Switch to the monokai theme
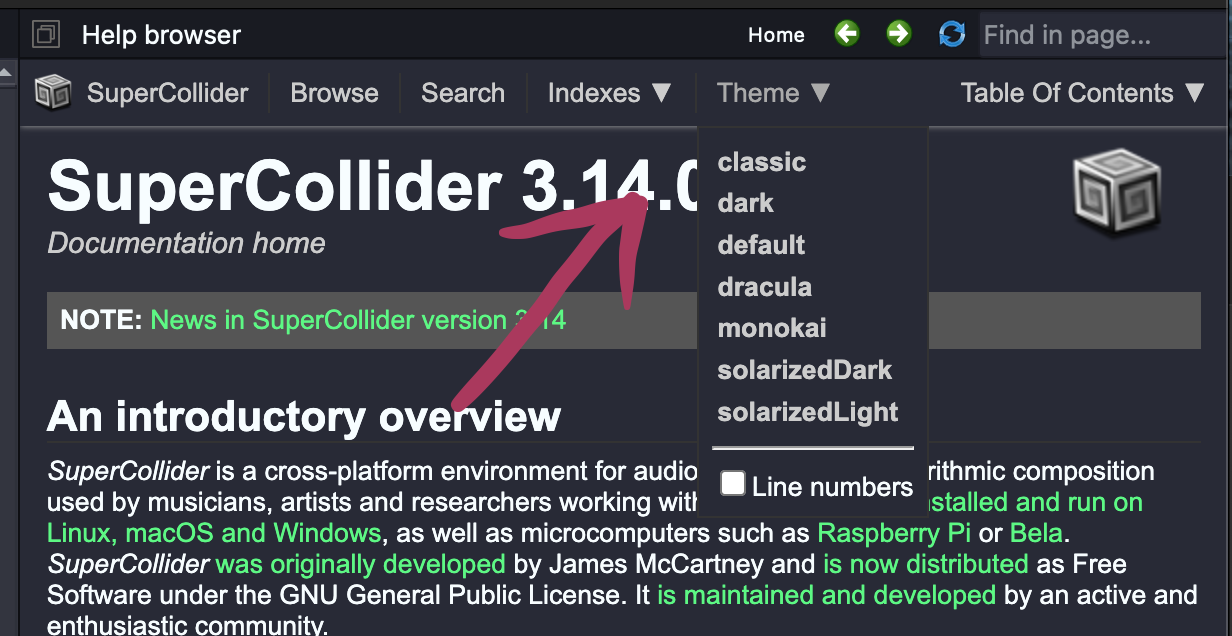This screenshot has width=1232, height=636. tap(771, 328)
